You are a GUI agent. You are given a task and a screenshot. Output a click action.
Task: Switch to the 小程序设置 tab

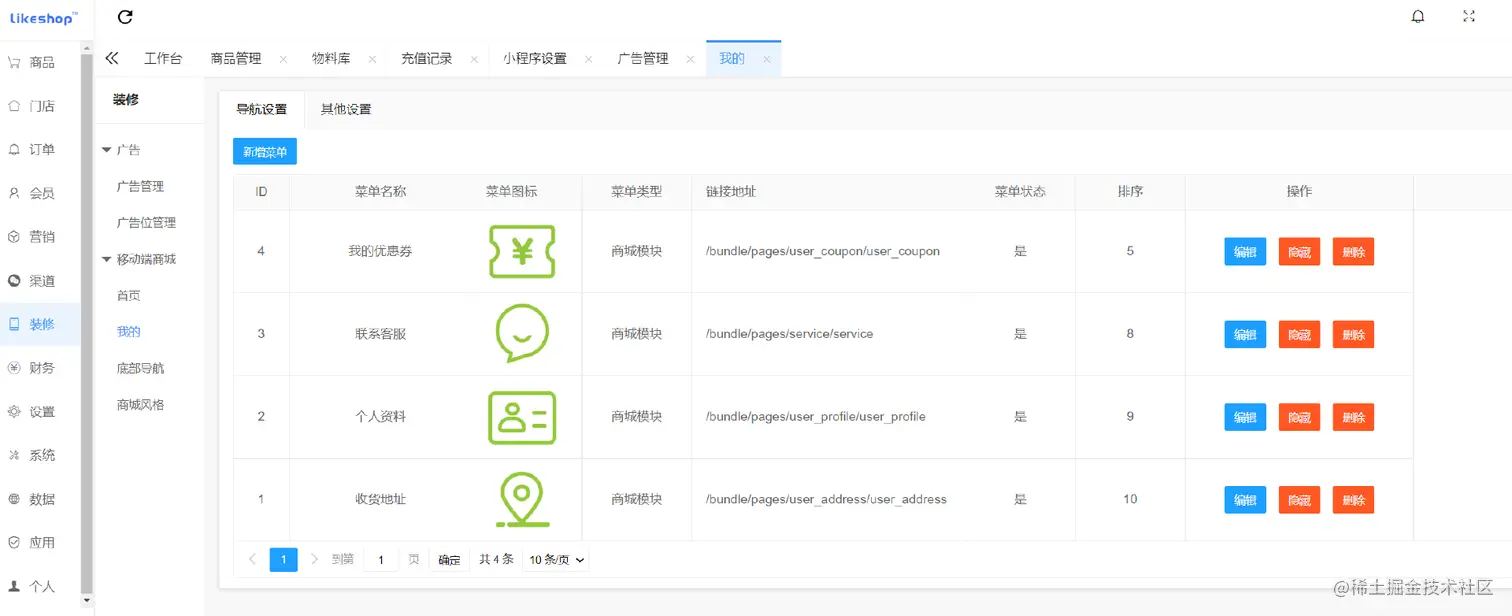[x=535, y=59]
